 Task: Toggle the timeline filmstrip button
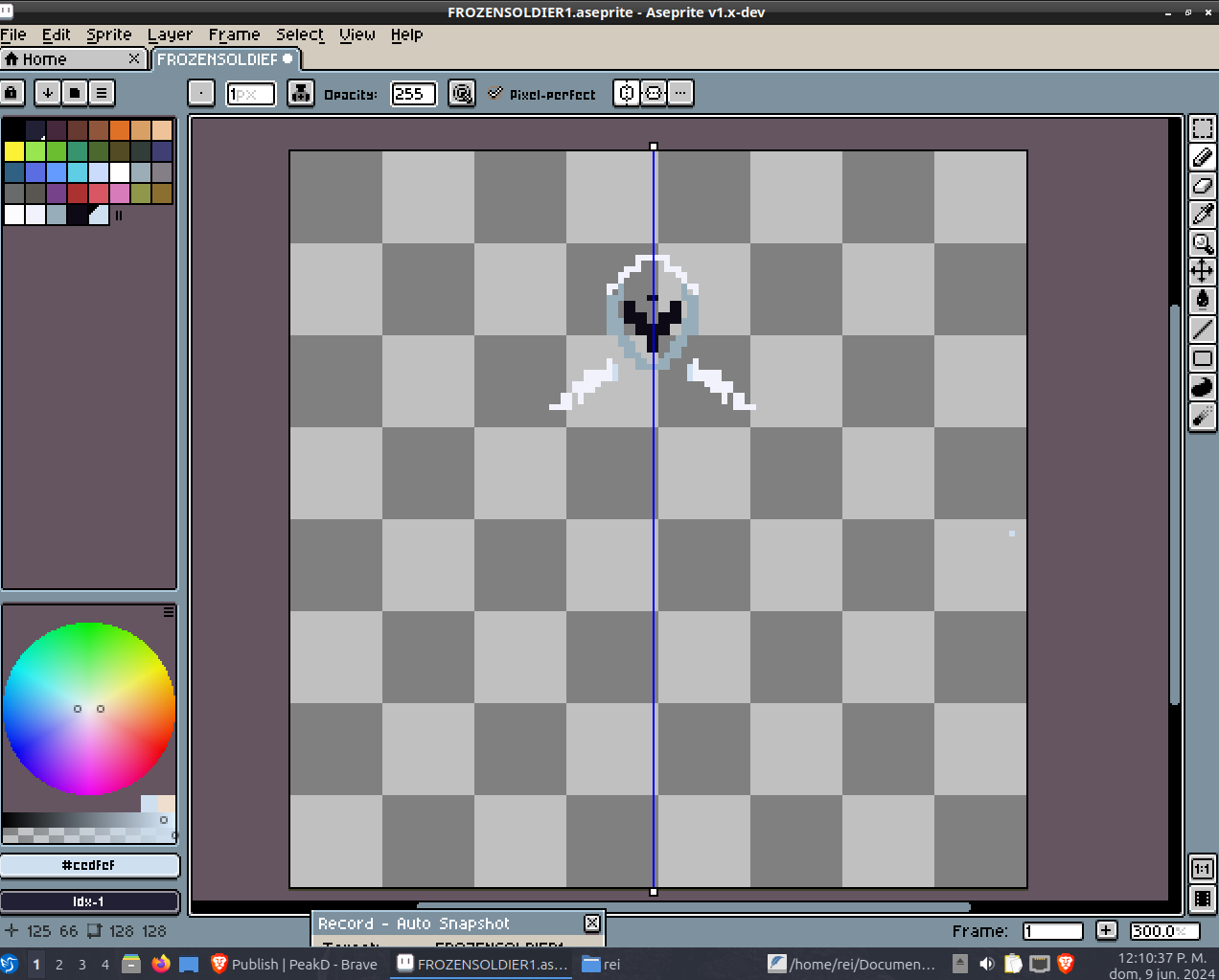pyautogui.click(x=1203, y=899)
